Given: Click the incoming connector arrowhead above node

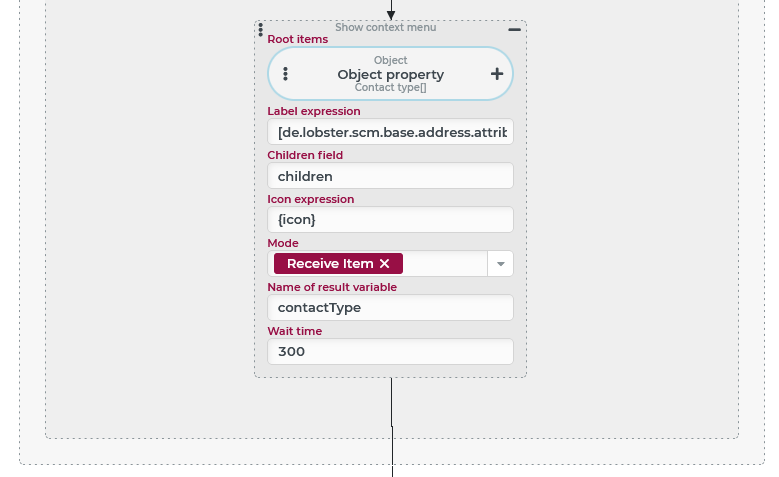Looking at the screenshot, I should click(x=391, y=15).
